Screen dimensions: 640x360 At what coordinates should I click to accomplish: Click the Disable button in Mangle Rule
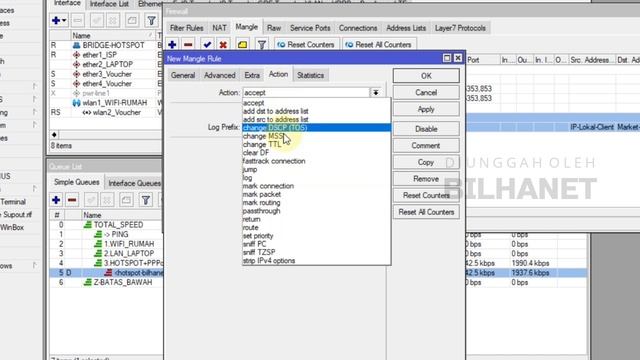(426, 129)
